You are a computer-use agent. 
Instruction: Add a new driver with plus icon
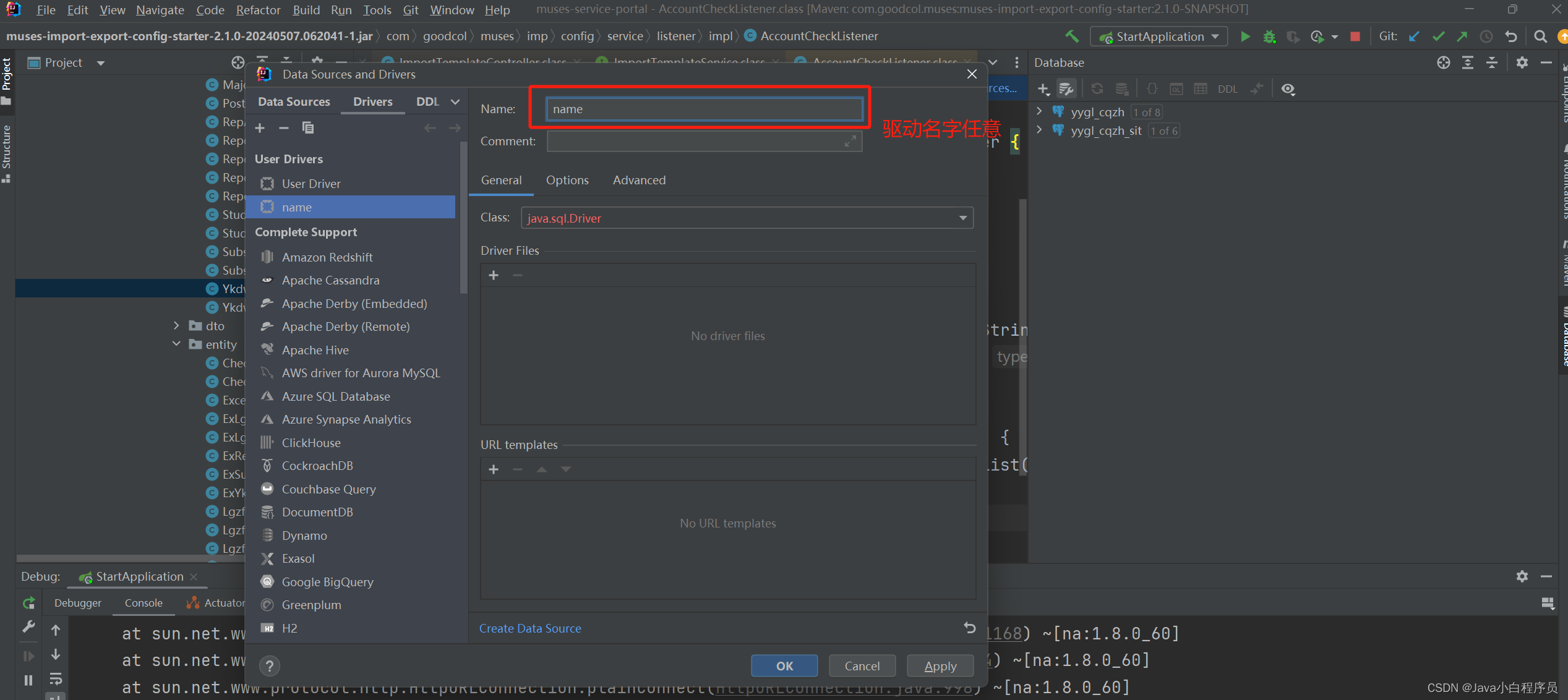click(x=260, y=128)
